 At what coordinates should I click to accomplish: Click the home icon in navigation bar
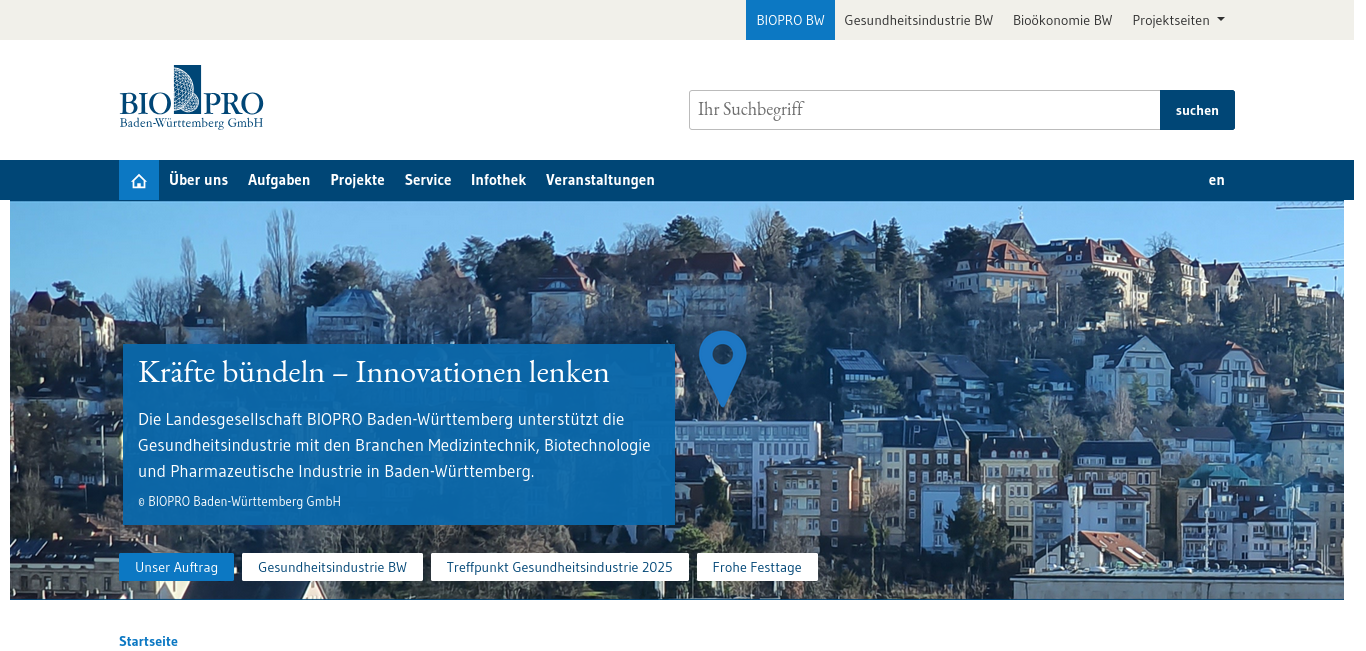pyautogui.click(x=139, y=180)
